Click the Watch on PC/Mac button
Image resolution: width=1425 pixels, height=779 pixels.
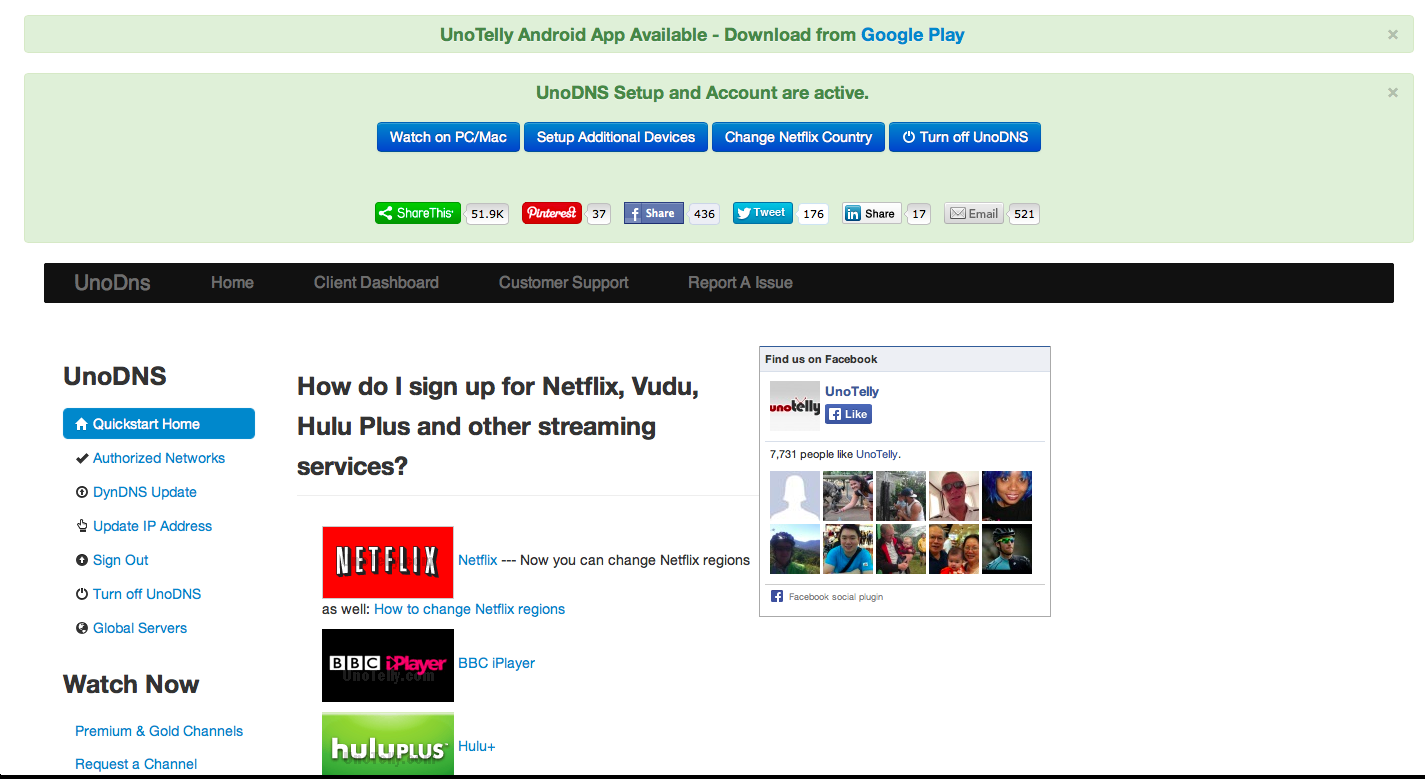point(448,137)
